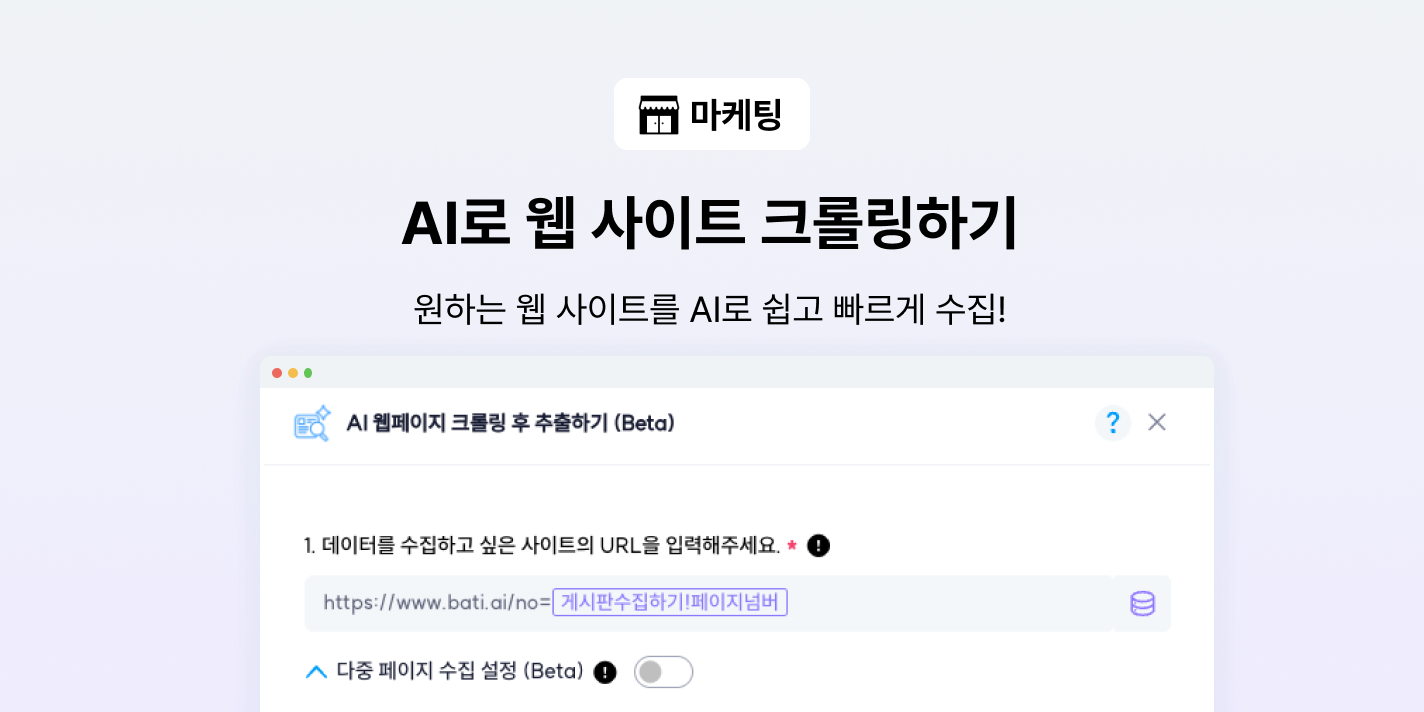1424x712 pixels.
Task: Click the URL을 입력해주세요 prompt label
Action: (541, 546)
